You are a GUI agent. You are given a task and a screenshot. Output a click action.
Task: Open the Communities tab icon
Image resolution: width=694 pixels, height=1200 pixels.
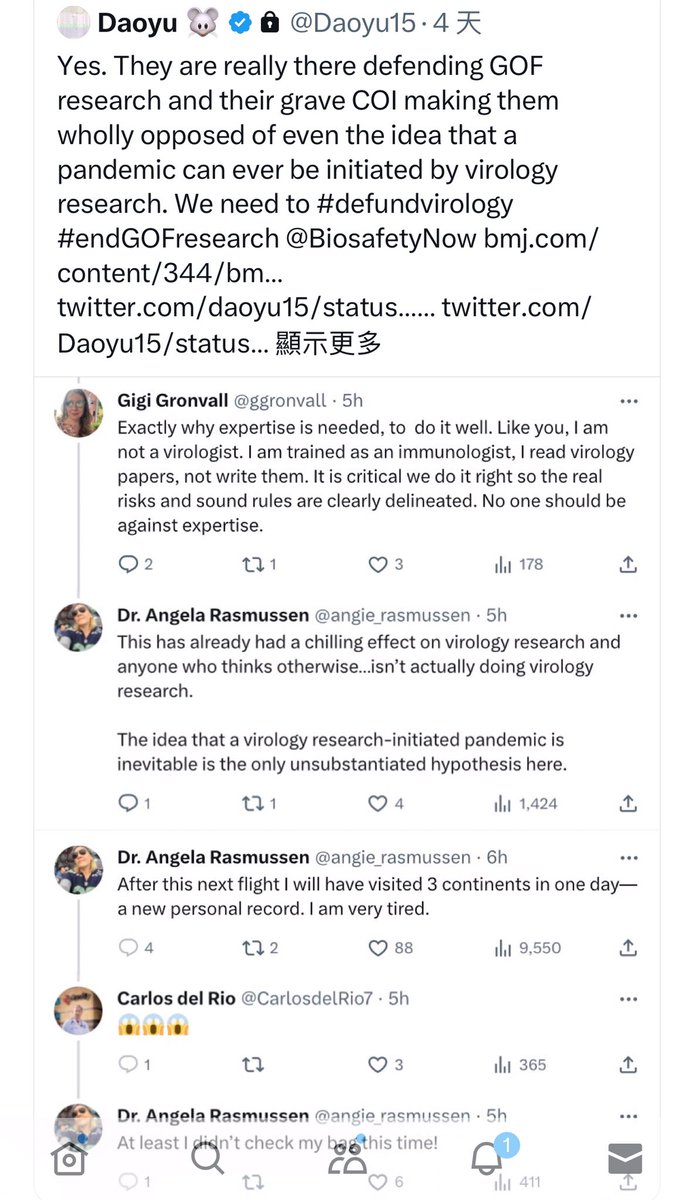coord(347,1158)
